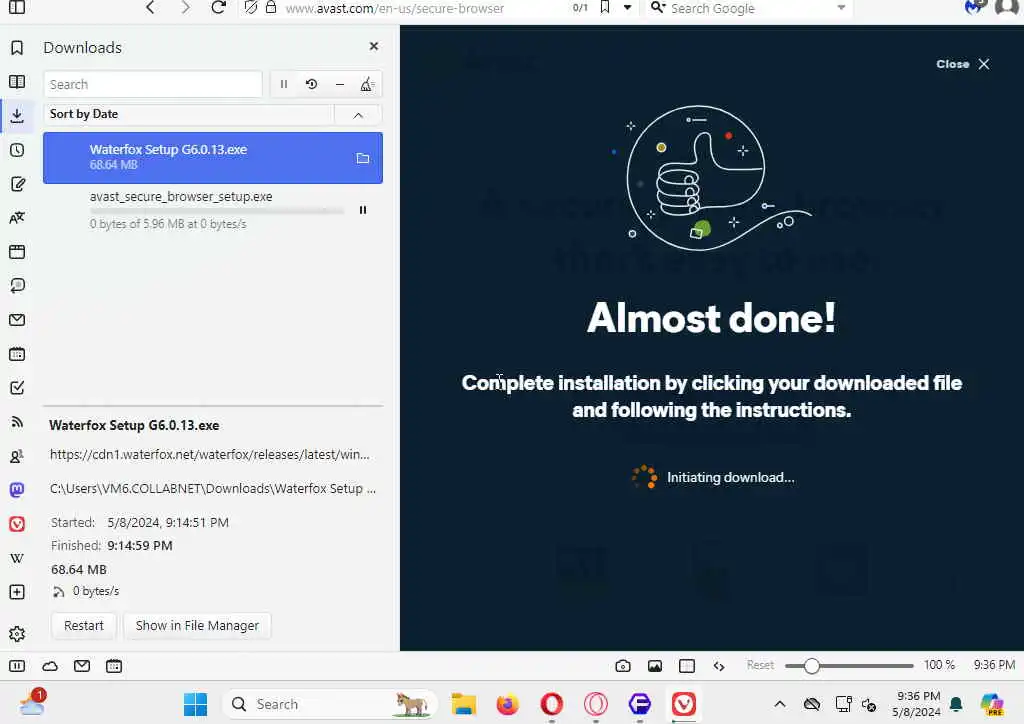
Task: Open the sync cloud icon in the status bar
Action: click(50, 666)
